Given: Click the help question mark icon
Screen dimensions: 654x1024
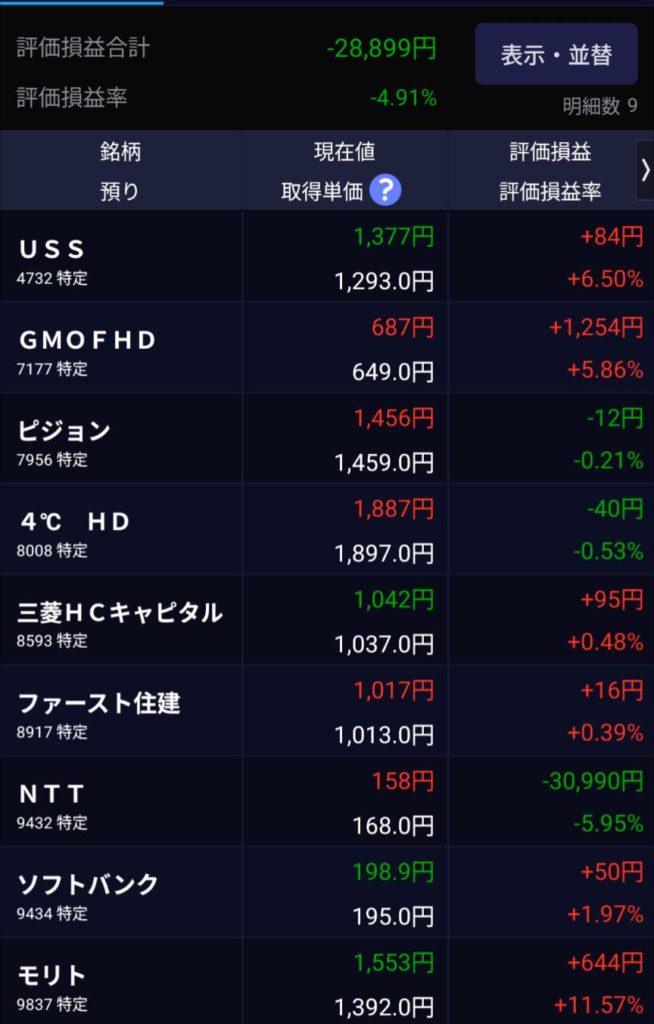Looking at the screenshot, I should (385, 190).
